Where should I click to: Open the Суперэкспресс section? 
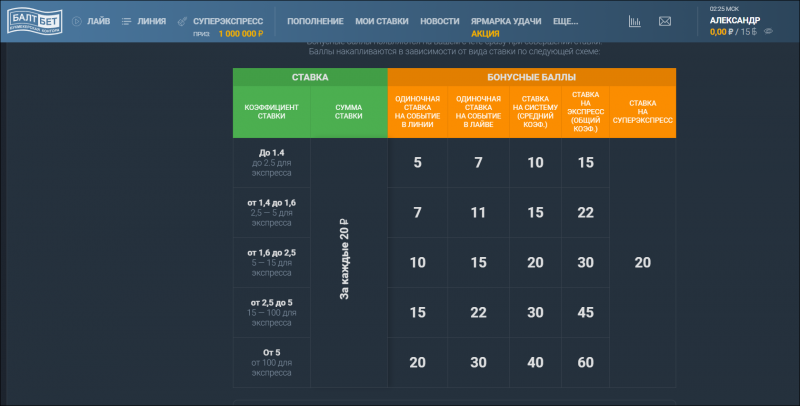tap(228, 21)
